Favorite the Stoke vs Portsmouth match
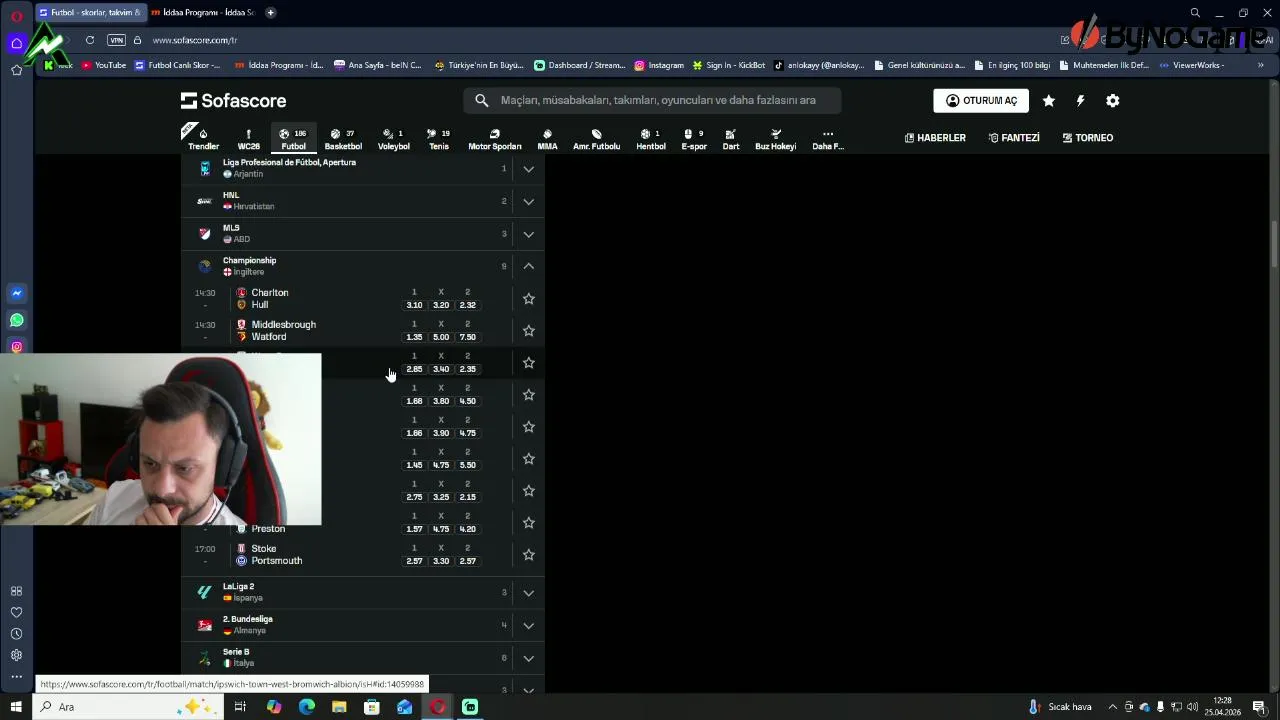This screenshot has height=720, width=1280. tap(529, 554)
